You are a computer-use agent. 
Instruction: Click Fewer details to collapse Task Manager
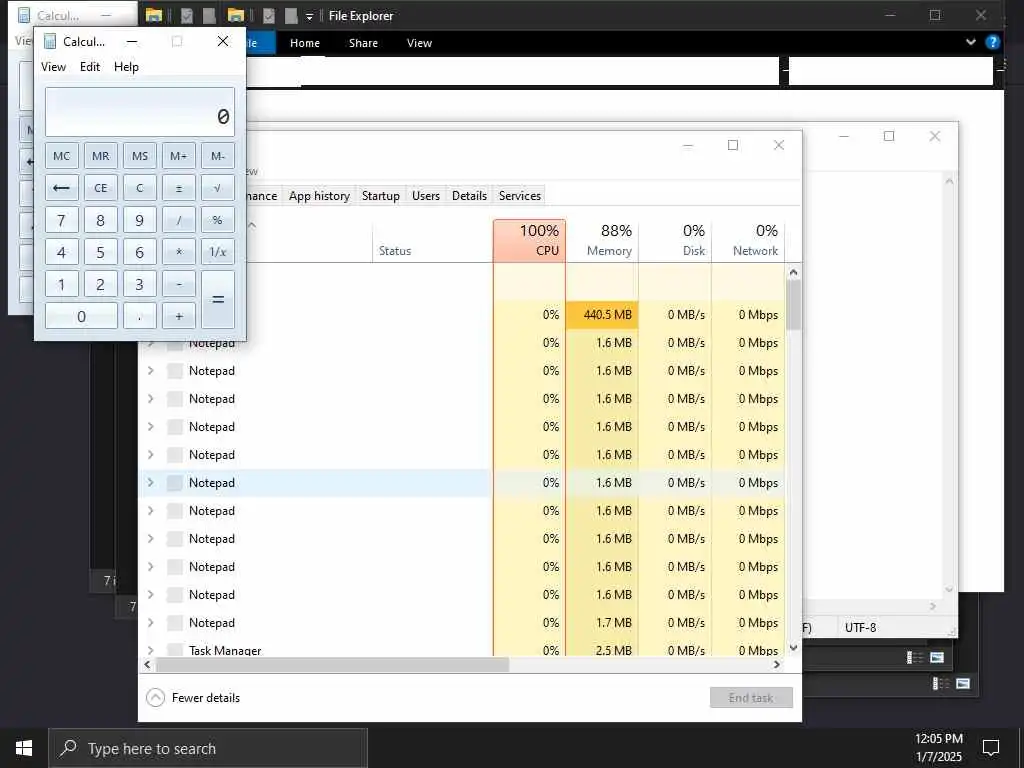pos(193,698)
